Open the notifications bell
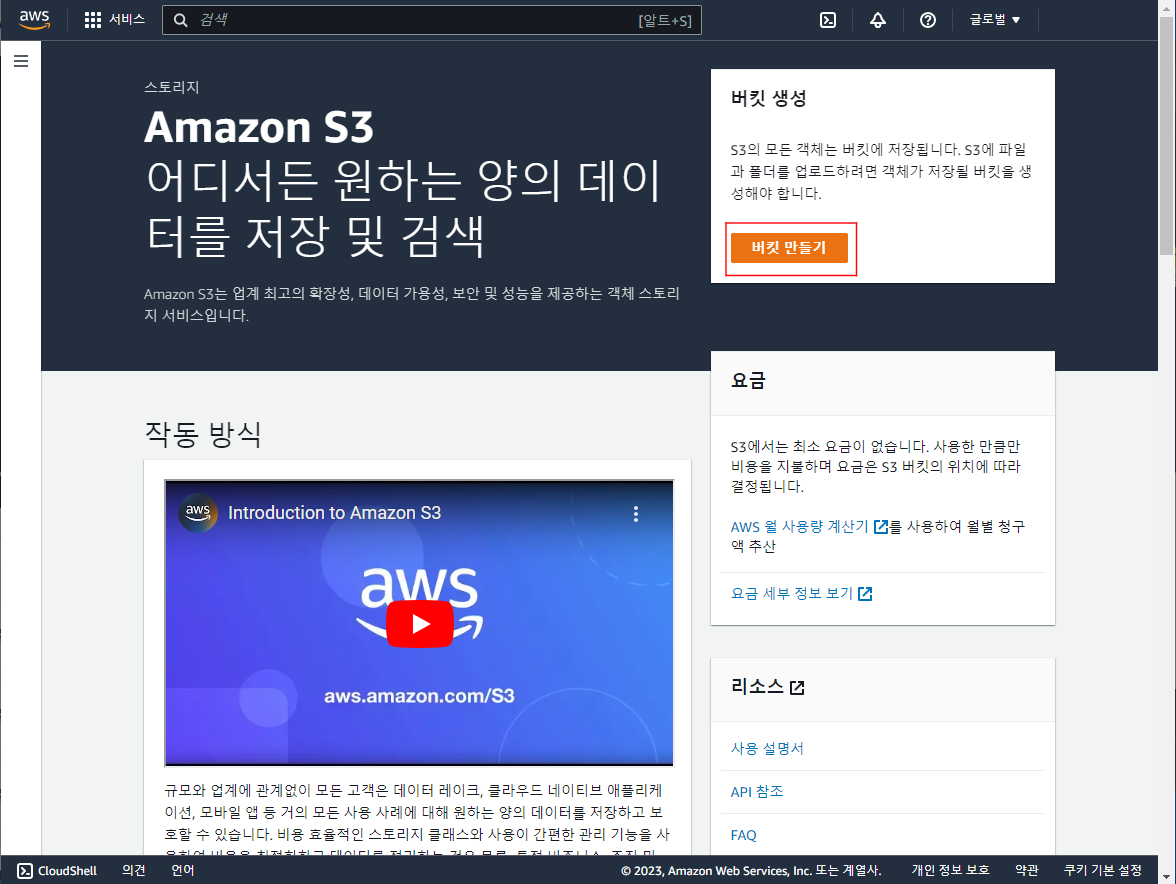The width and height of the screenshot is (1176, 884). click(x=878, y=20)
